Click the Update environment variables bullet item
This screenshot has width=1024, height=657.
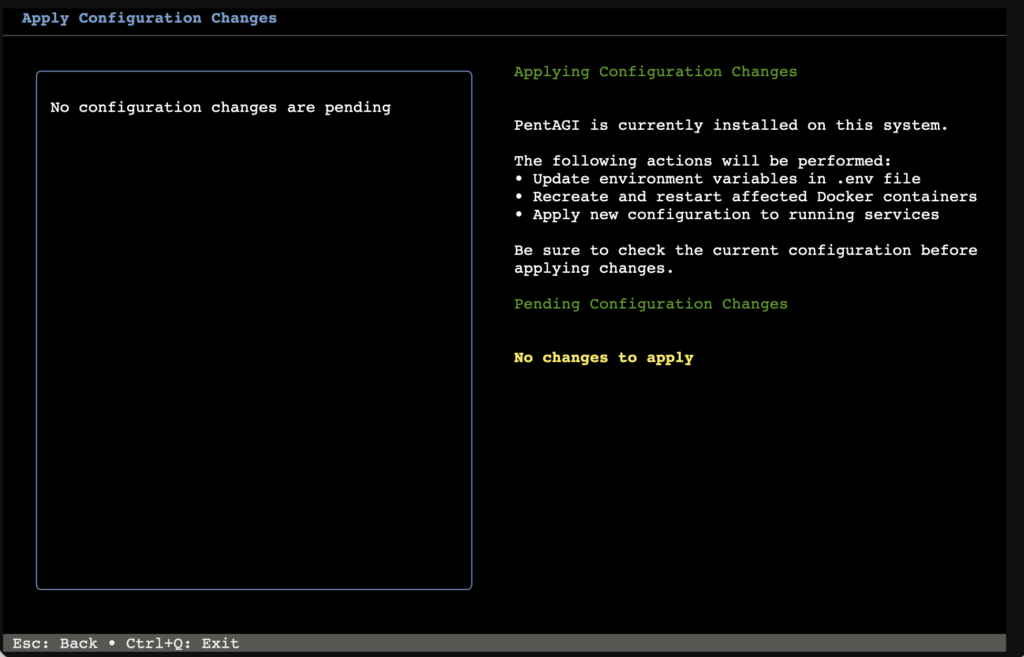(726, 179)
